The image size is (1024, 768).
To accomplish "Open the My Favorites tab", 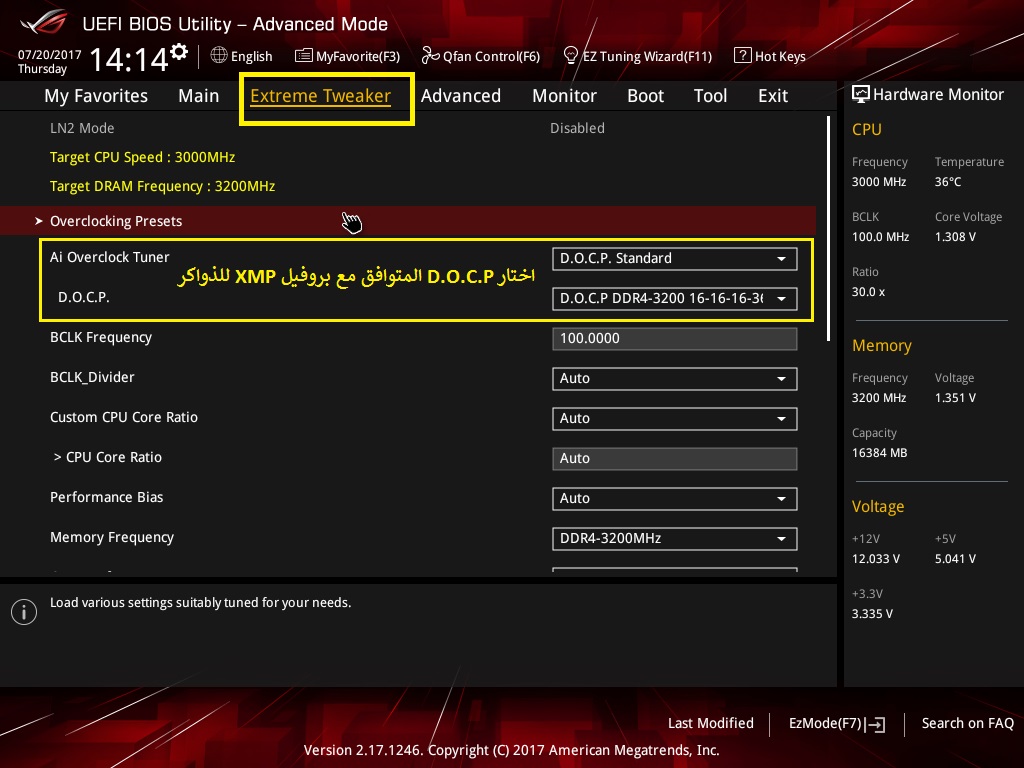I will [x=96, y=96].
